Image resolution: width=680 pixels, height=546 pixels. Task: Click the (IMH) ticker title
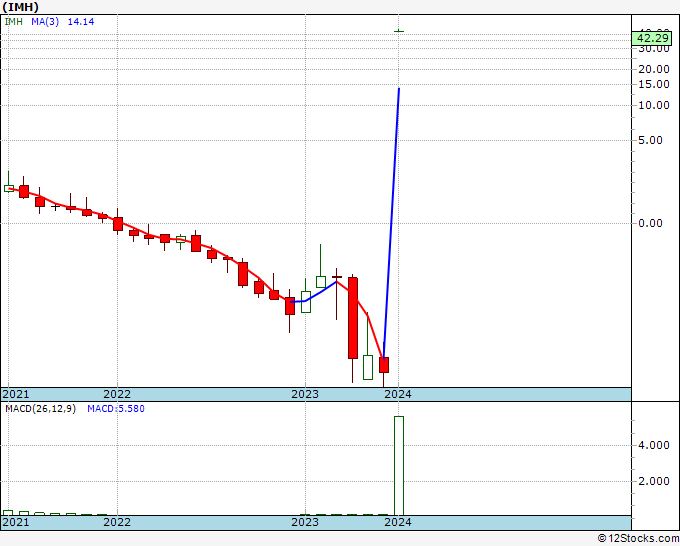click(20, 7)
